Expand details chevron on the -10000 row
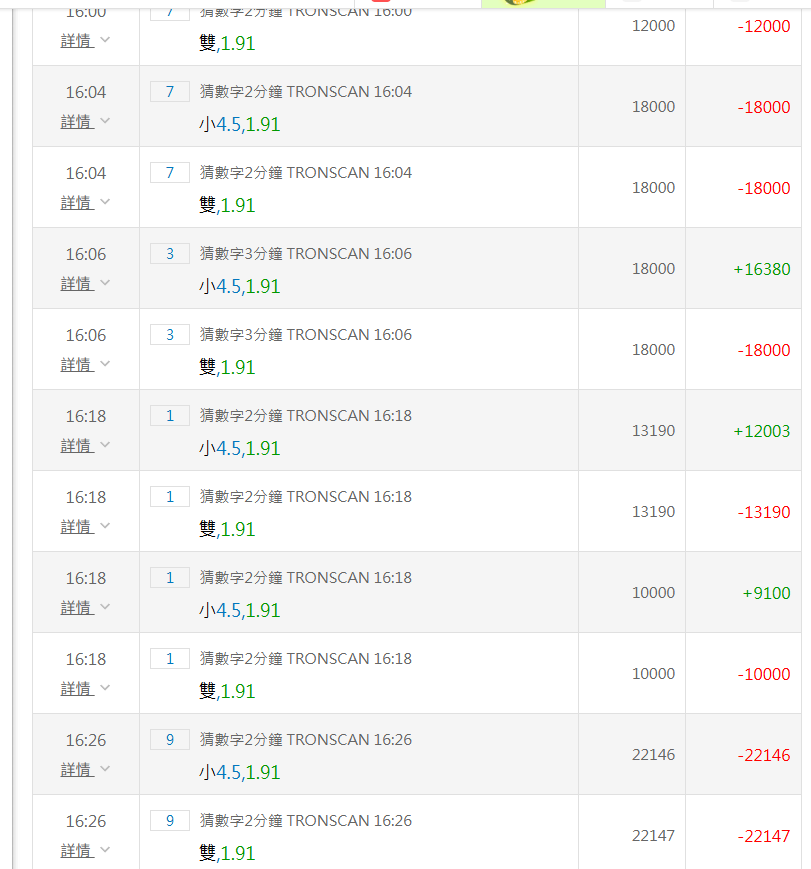811x869 pixels. click(x=105, y=688)
